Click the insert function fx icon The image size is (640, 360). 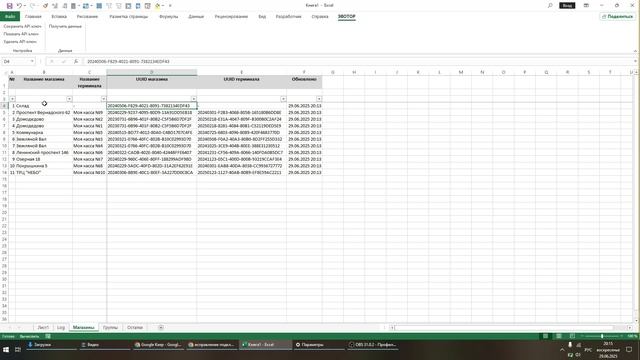click(76, 61)
